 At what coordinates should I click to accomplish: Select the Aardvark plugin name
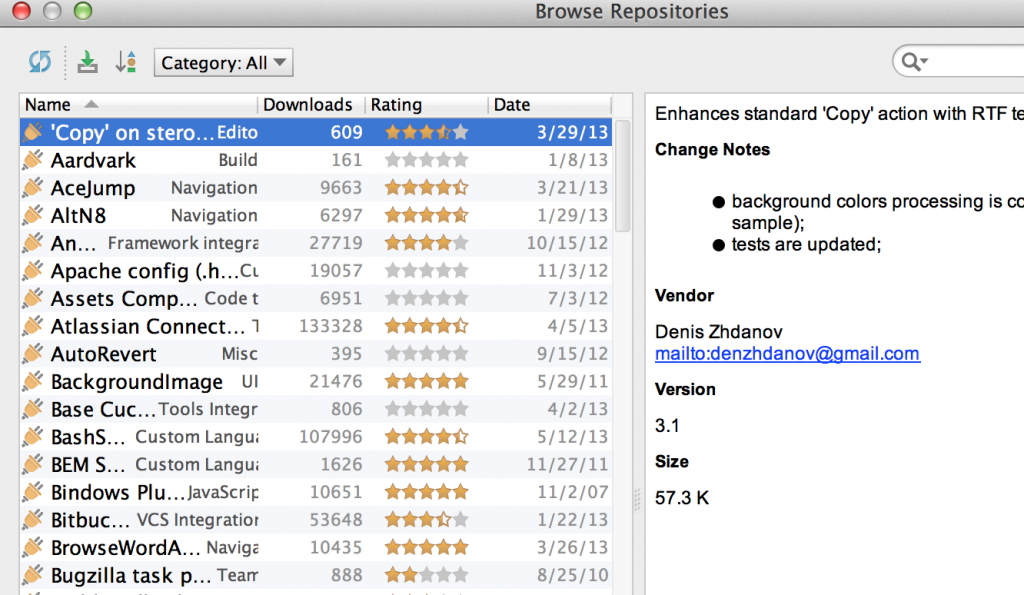93,160
